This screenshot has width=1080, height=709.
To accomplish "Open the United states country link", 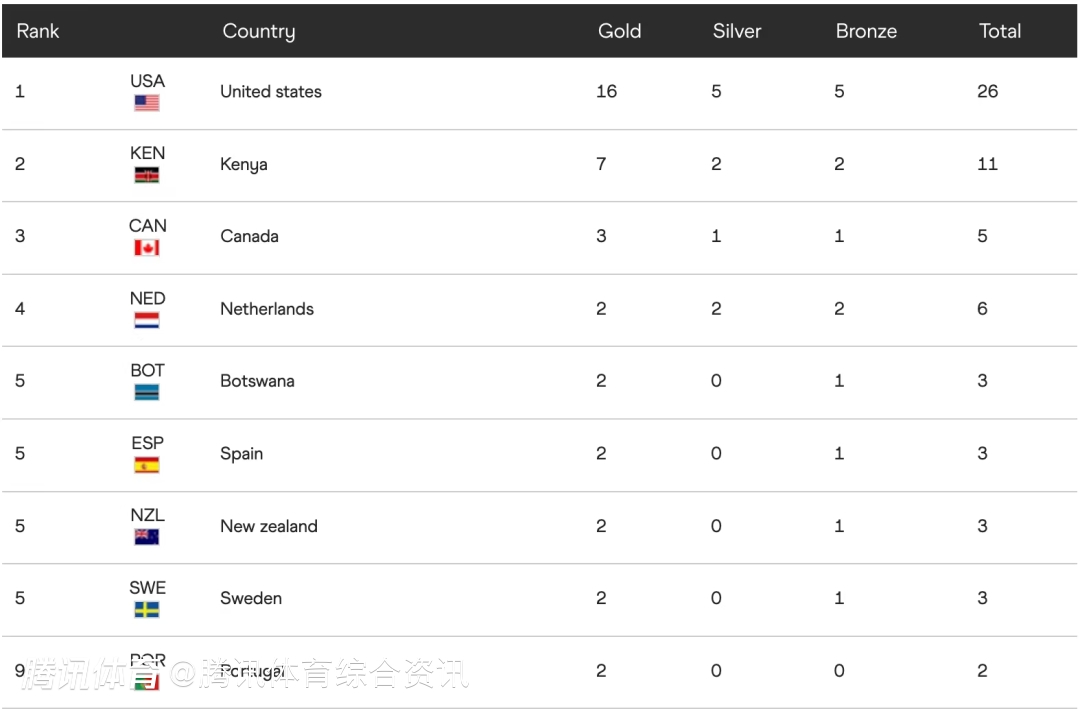I will 271,92.
